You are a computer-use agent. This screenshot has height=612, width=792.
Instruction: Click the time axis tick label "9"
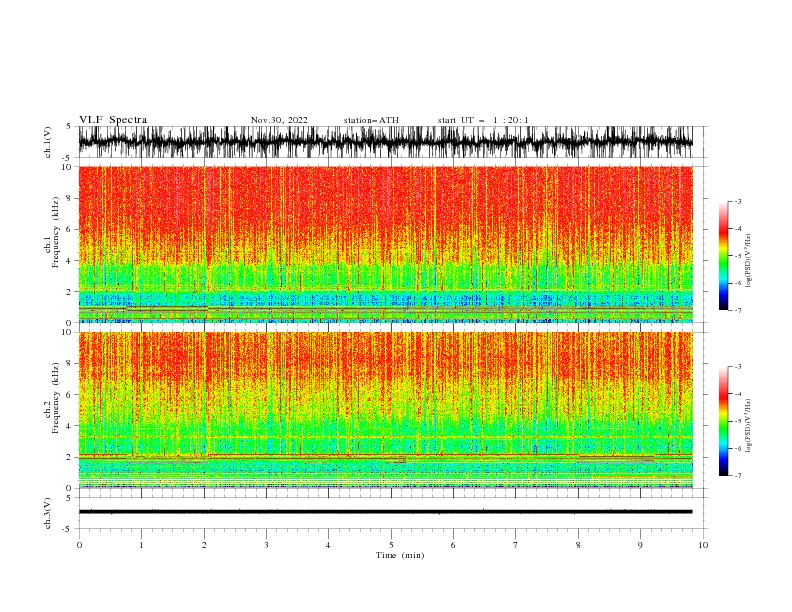point(640,545)
